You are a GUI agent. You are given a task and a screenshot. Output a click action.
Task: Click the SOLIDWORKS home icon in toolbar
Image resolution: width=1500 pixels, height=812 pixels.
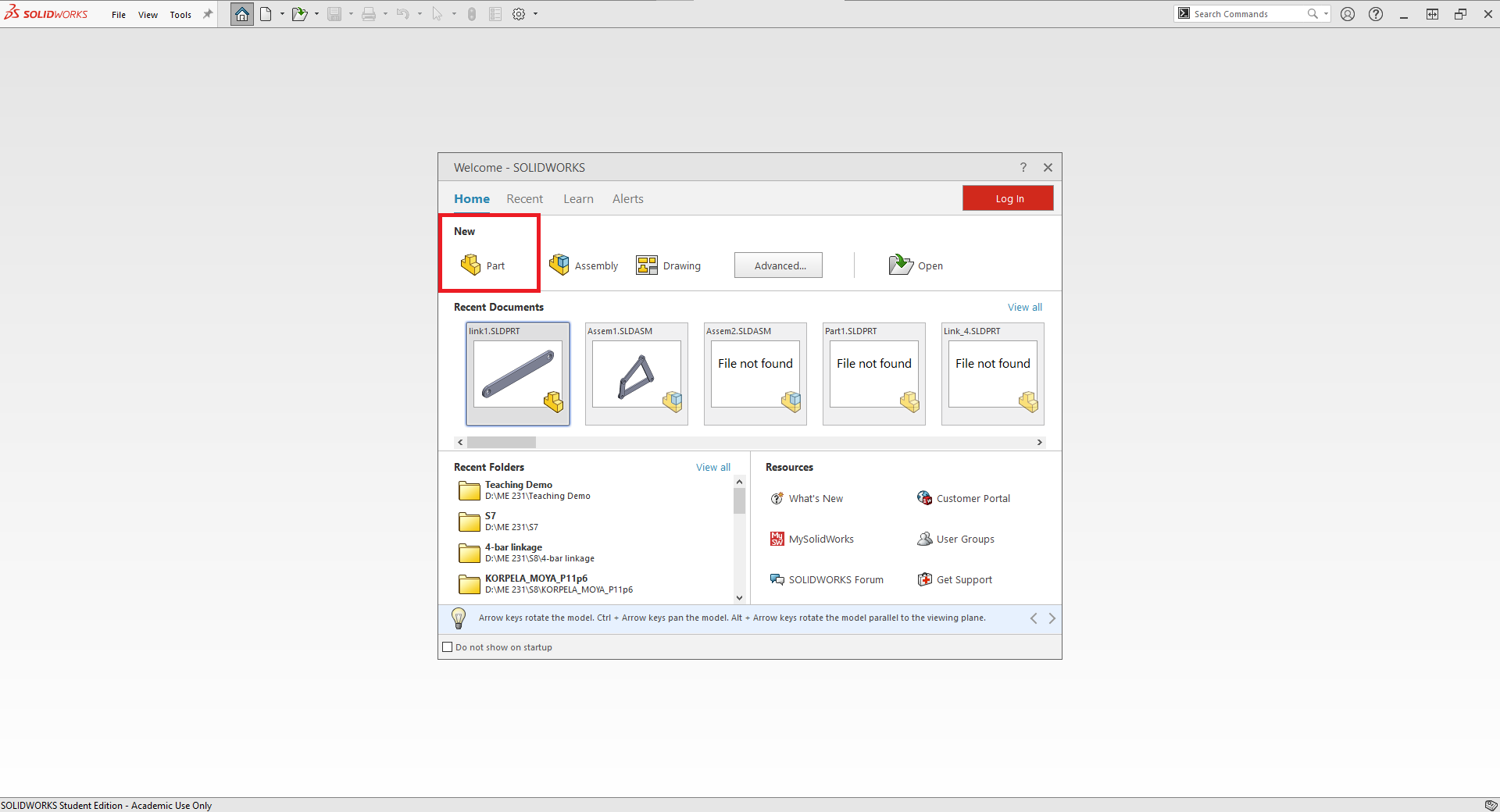tap(241, 13)
